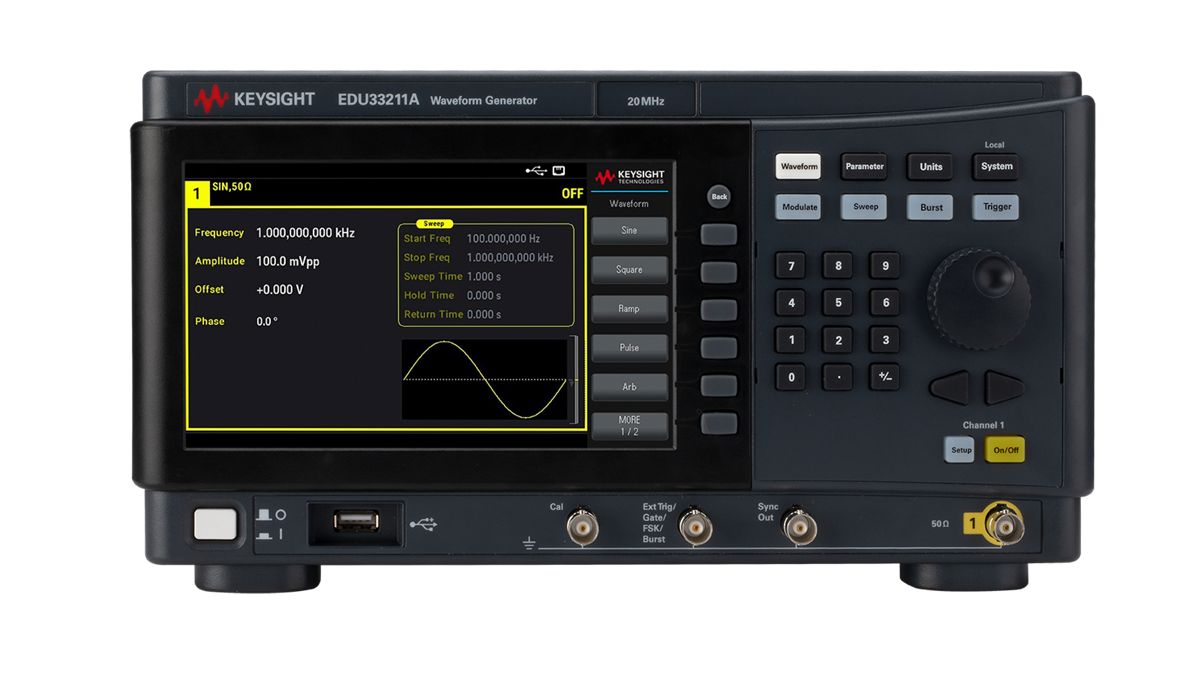Viewport: 1200px width, 675px height.
Task: Tap keypad digit 2
Action: pos(838,340)
